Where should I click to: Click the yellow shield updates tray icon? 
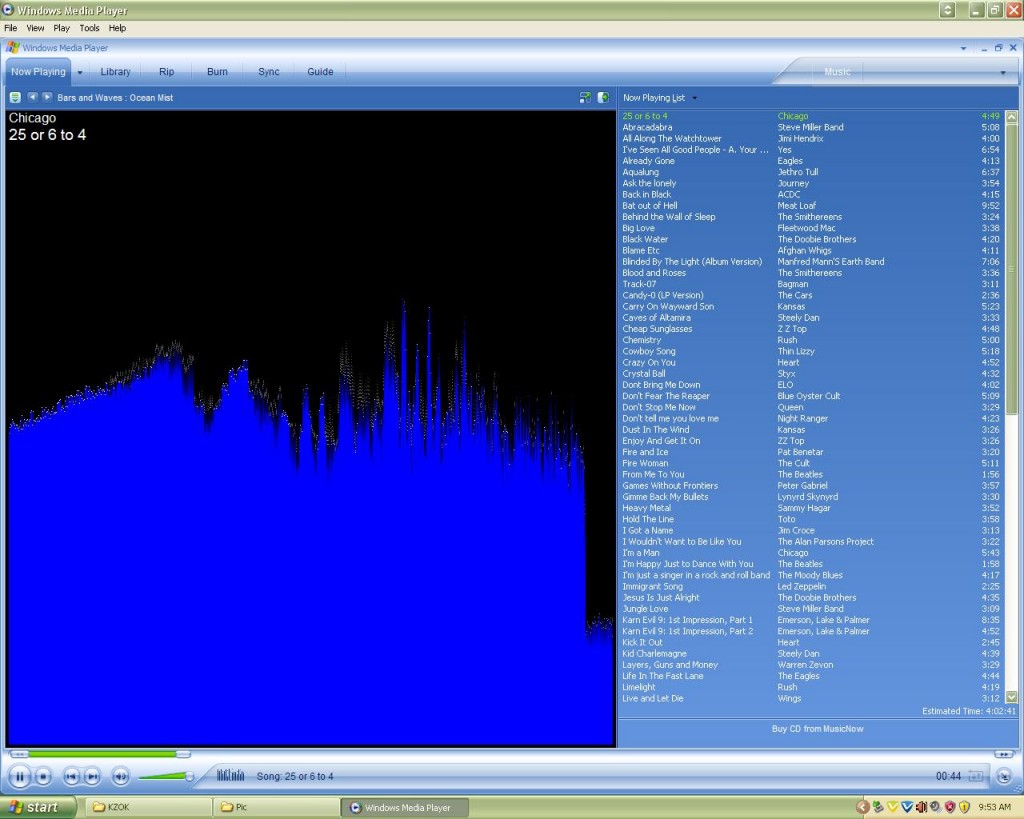(x=965, y=807)
